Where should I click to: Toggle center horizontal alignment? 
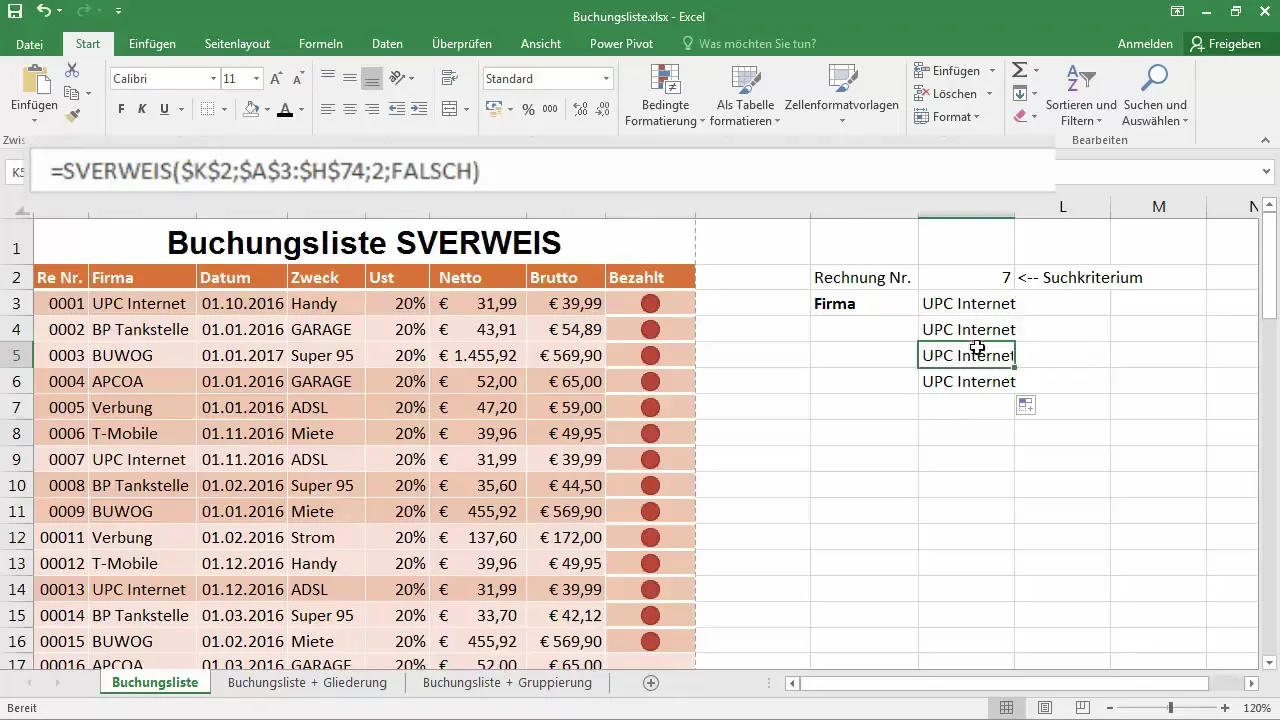350,109
